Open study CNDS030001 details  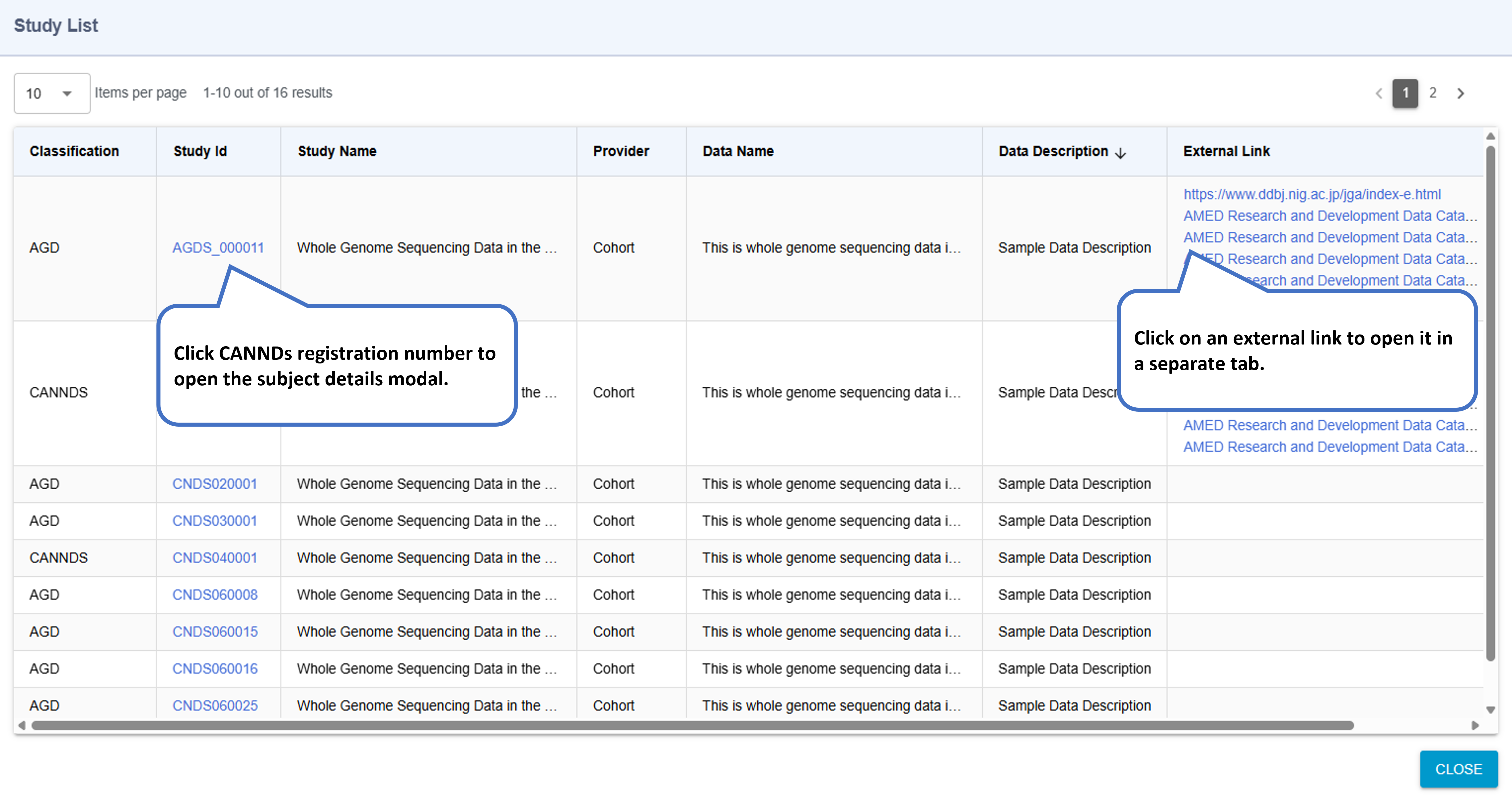[x=214, y=521]
